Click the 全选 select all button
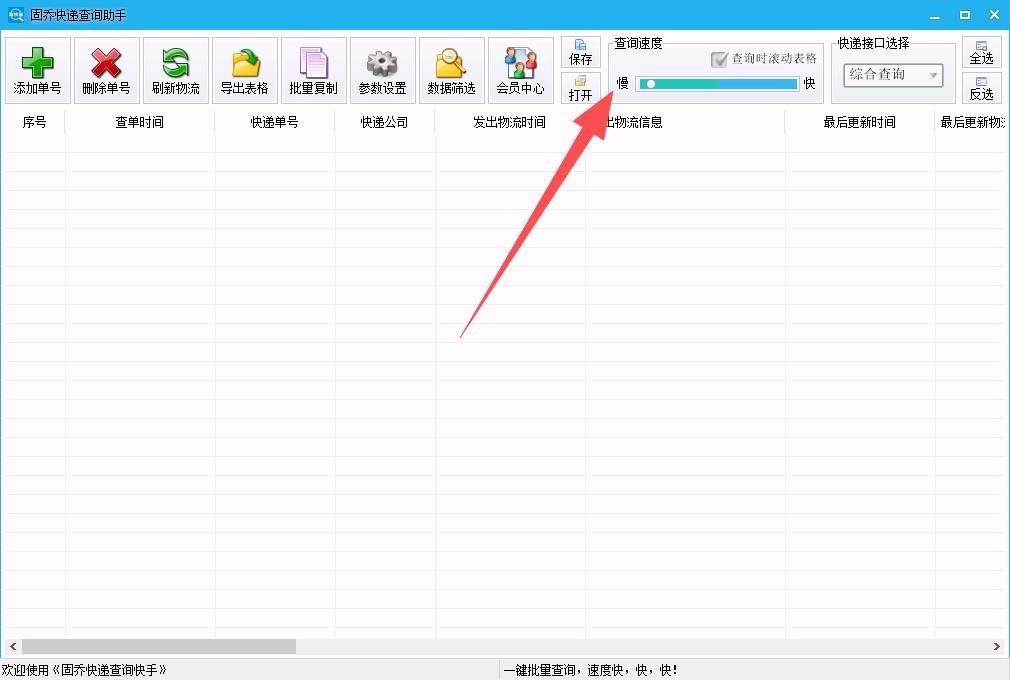The width and height of the screenshot is (1010, 680). 981,52
